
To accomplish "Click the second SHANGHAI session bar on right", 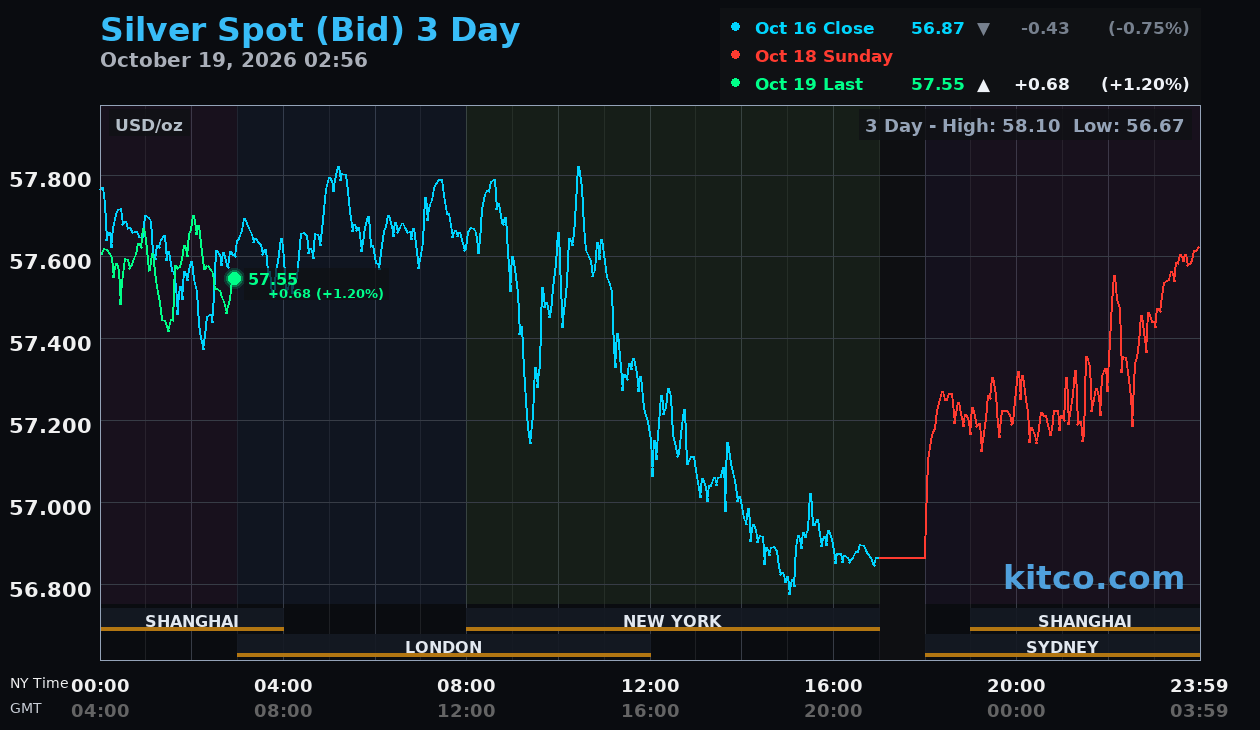I will point(1085,620).
